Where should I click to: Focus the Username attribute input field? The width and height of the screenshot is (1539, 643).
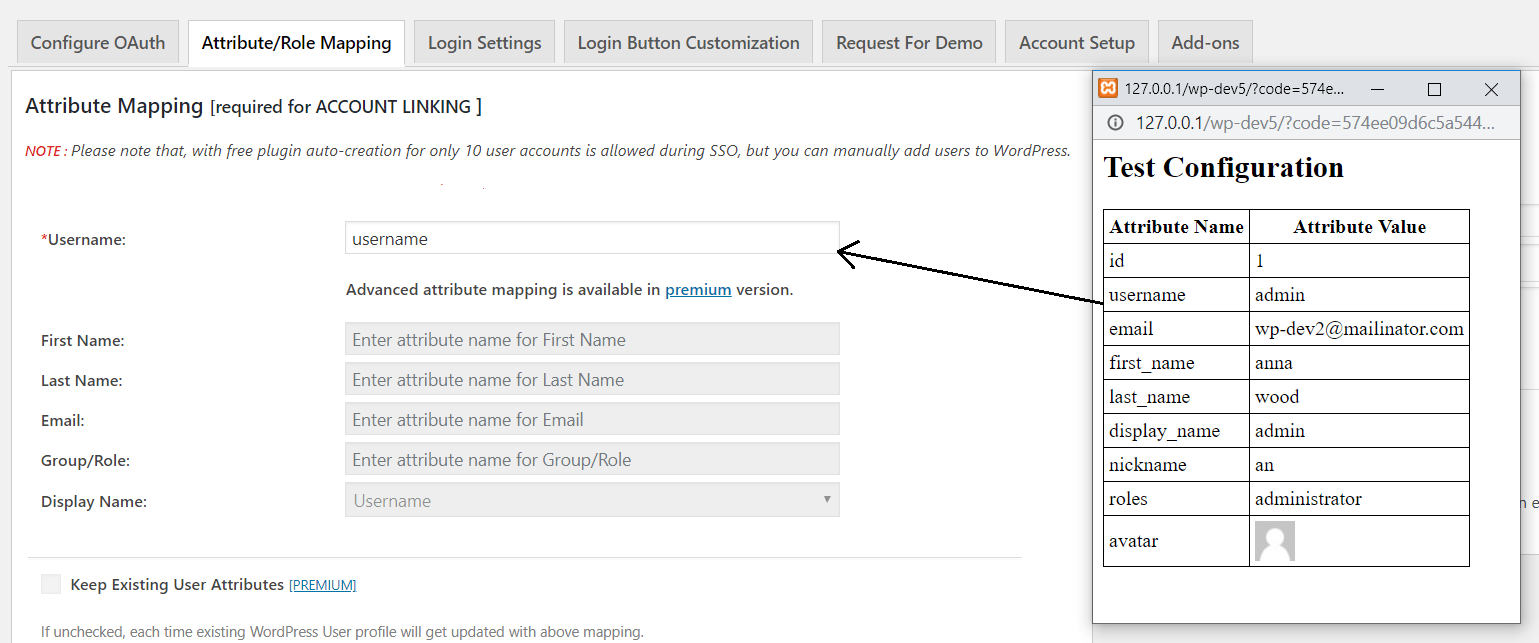(592, 239)
